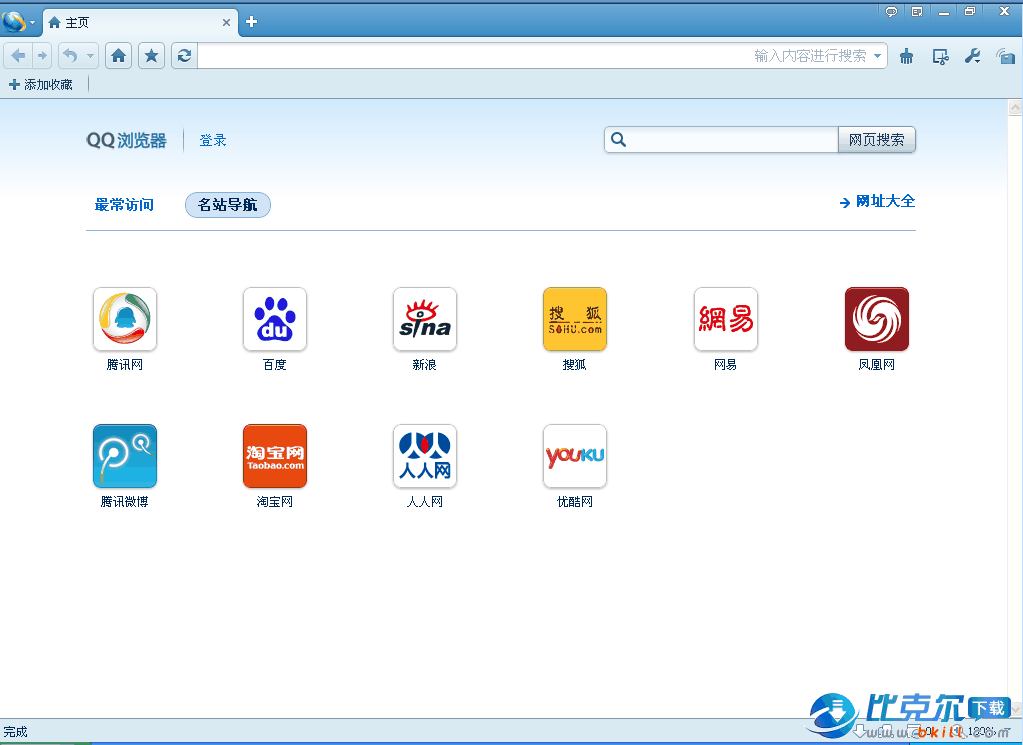Click the rightmost toolbar window icon
The height and width of the screenshot is (745, 1023).
click(x=1005, y=57)
